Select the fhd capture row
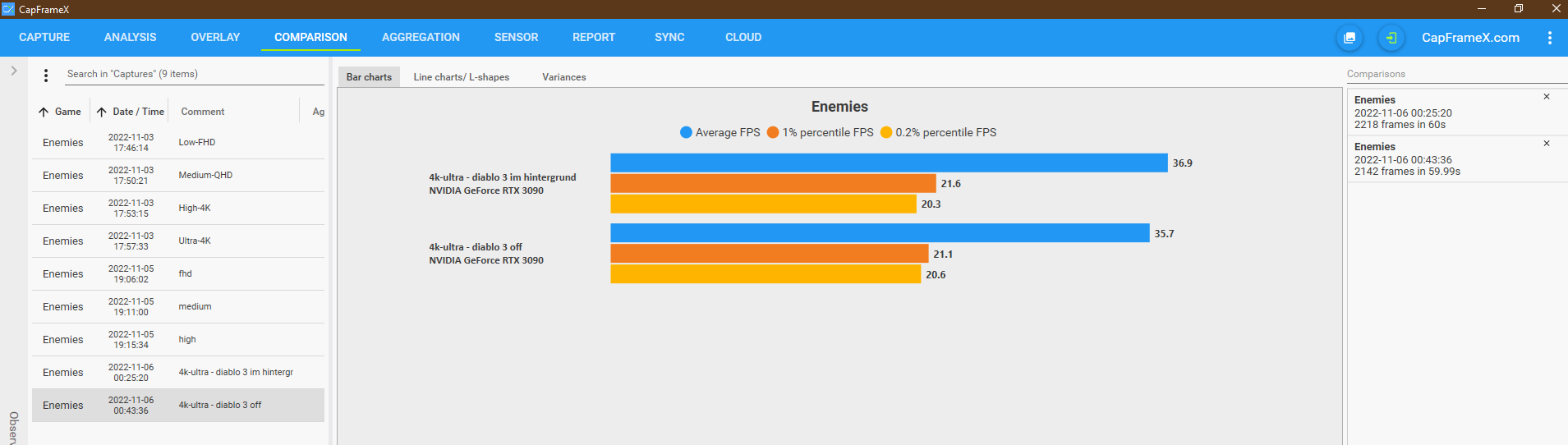This screenshot has width=1568, height=445. coord(178,274)
